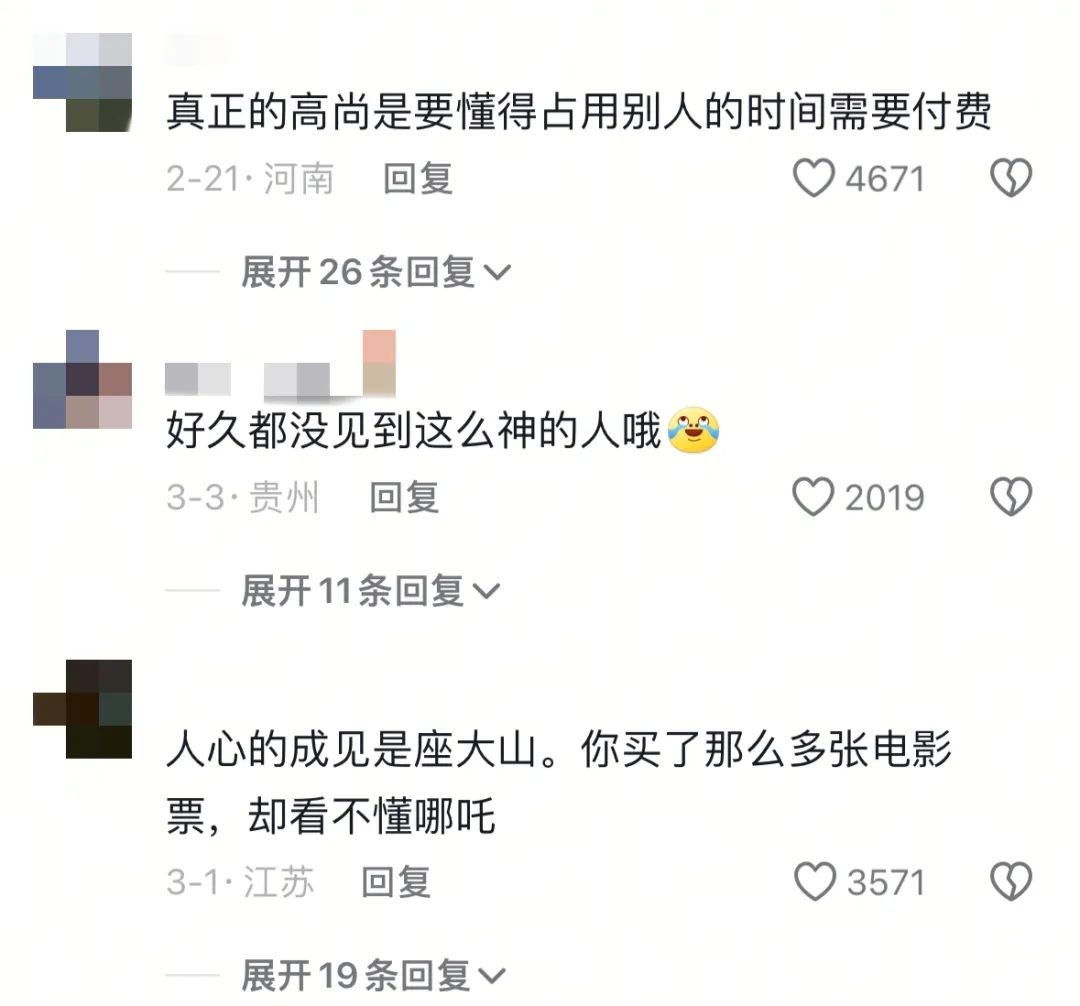Open first commenter's avatar profile
The height and width of the screenshot is (1006, 1080).
pyautogui.click(x=83, y=82)
